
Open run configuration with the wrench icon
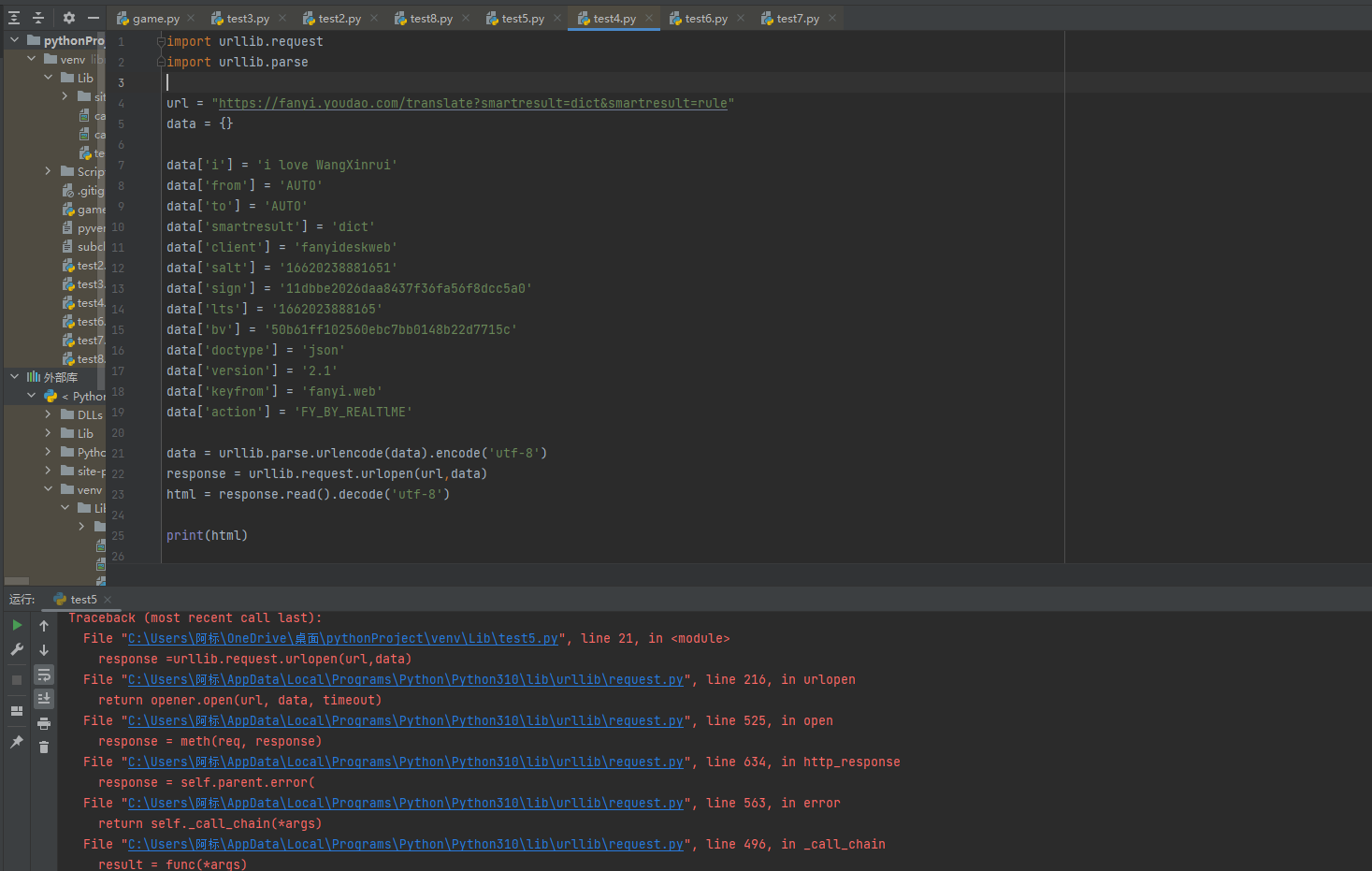pyautogui.click(x=17, y=649)
